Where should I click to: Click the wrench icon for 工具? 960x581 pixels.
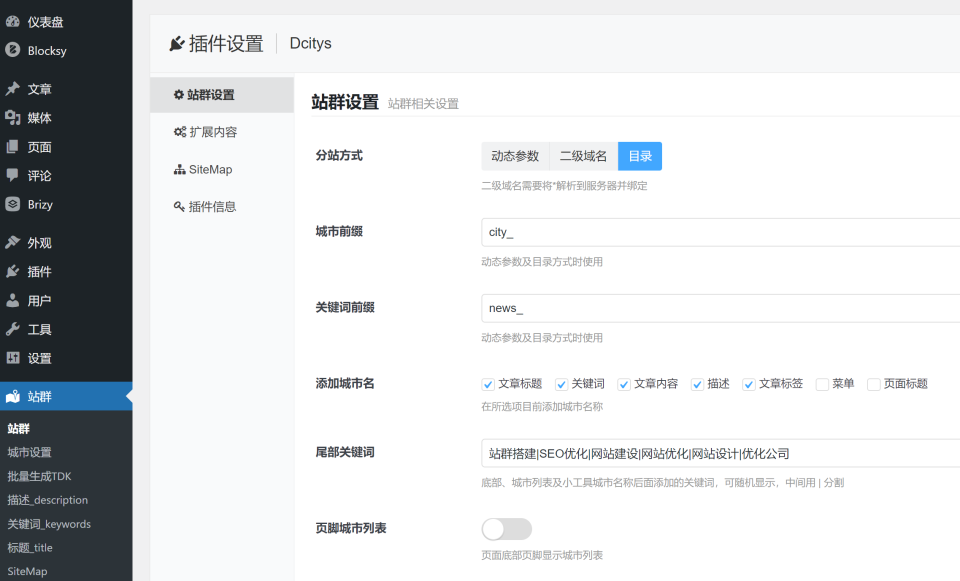[12, 329]
